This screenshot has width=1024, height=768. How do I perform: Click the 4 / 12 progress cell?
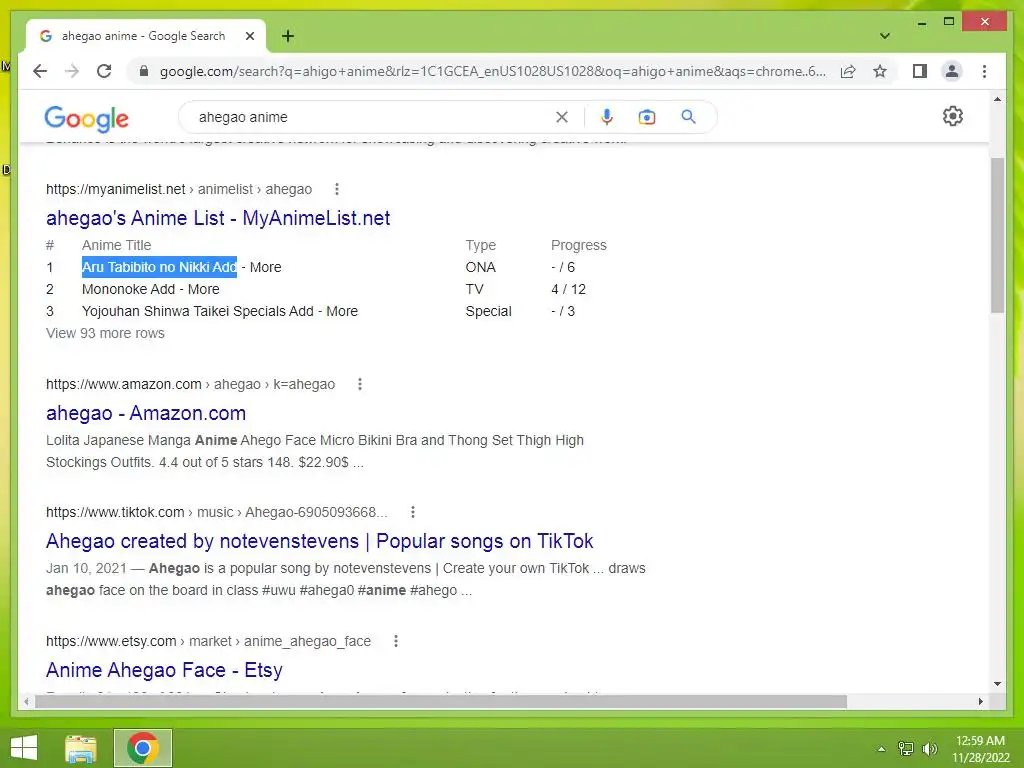568,289
